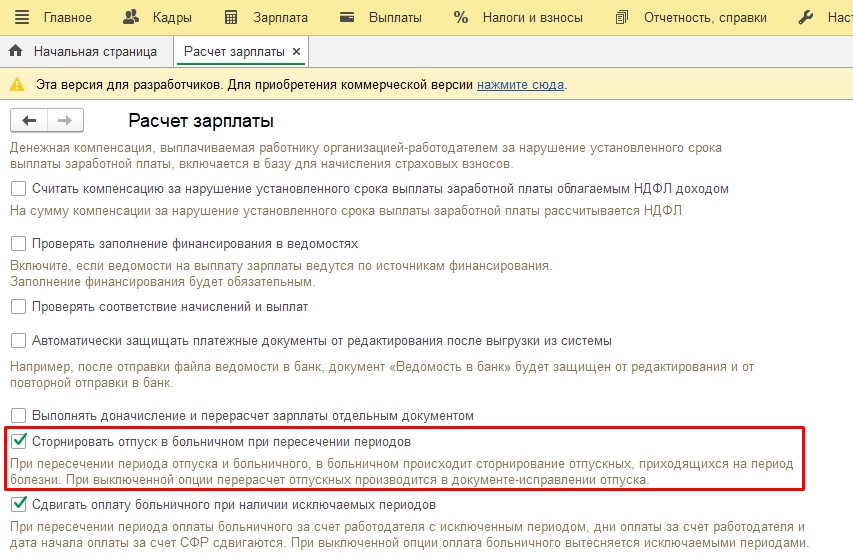The image size is (853, 560).
Task: Go forward with the right arrow button
Action: pyautogui.click(x=65, y=120)
